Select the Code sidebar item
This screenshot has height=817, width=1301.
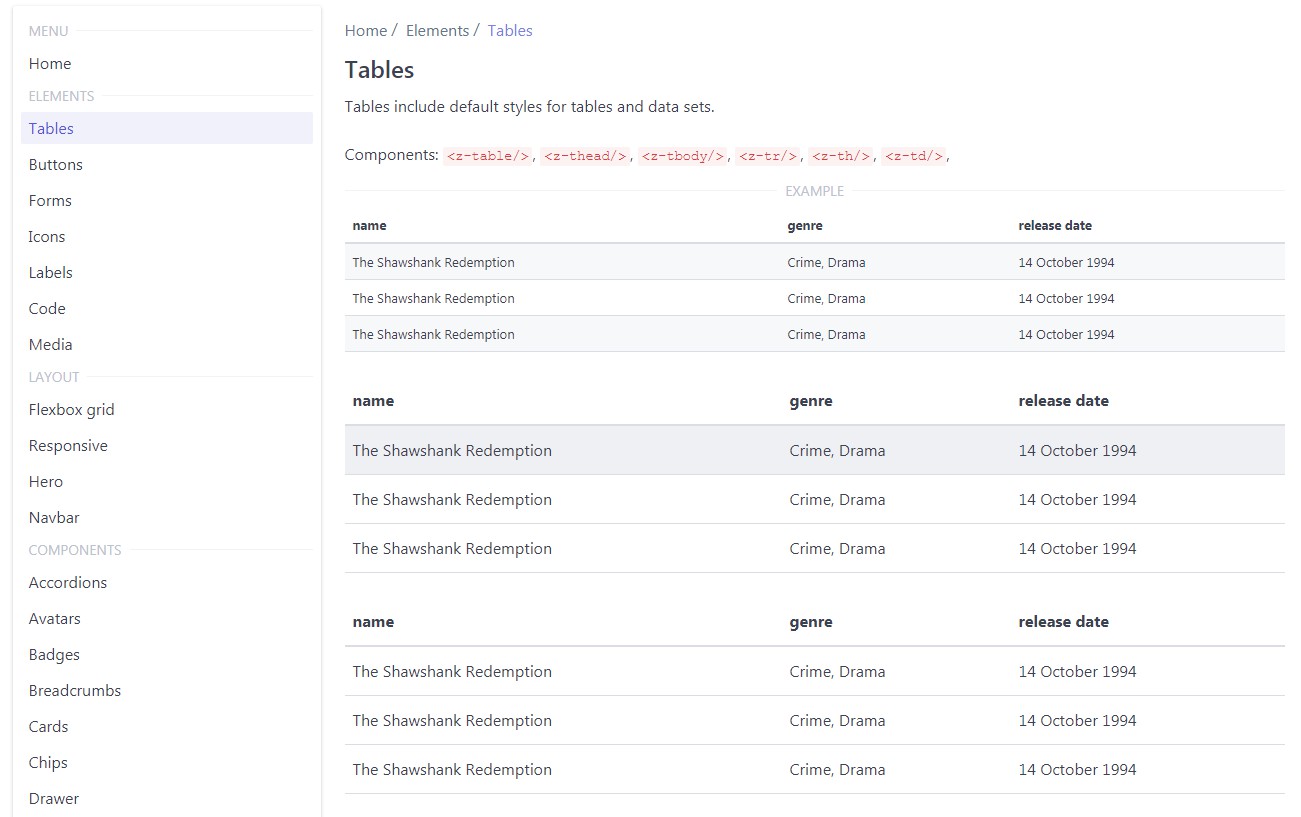tap(166, 308)
